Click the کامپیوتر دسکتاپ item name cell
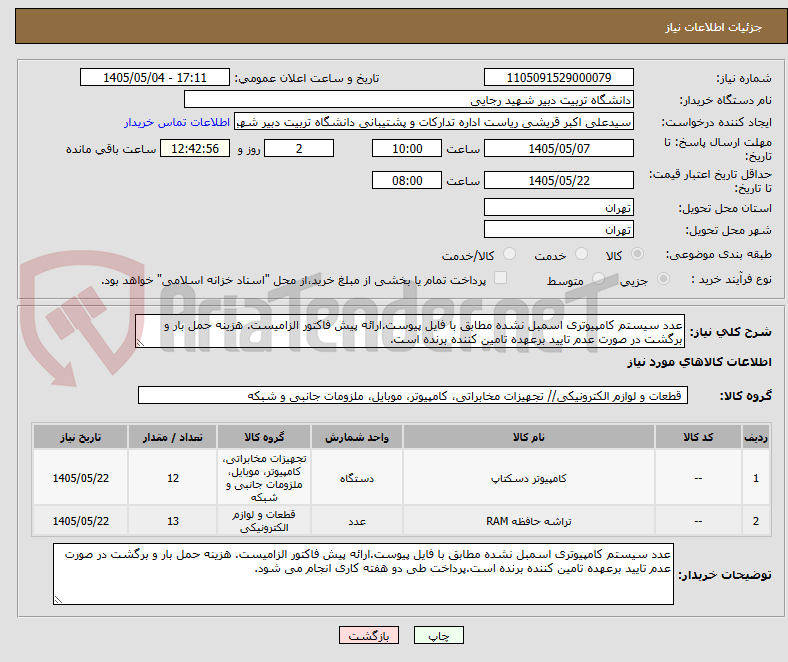Viewport: 788px width, 662px height. [x=529, y=478]
